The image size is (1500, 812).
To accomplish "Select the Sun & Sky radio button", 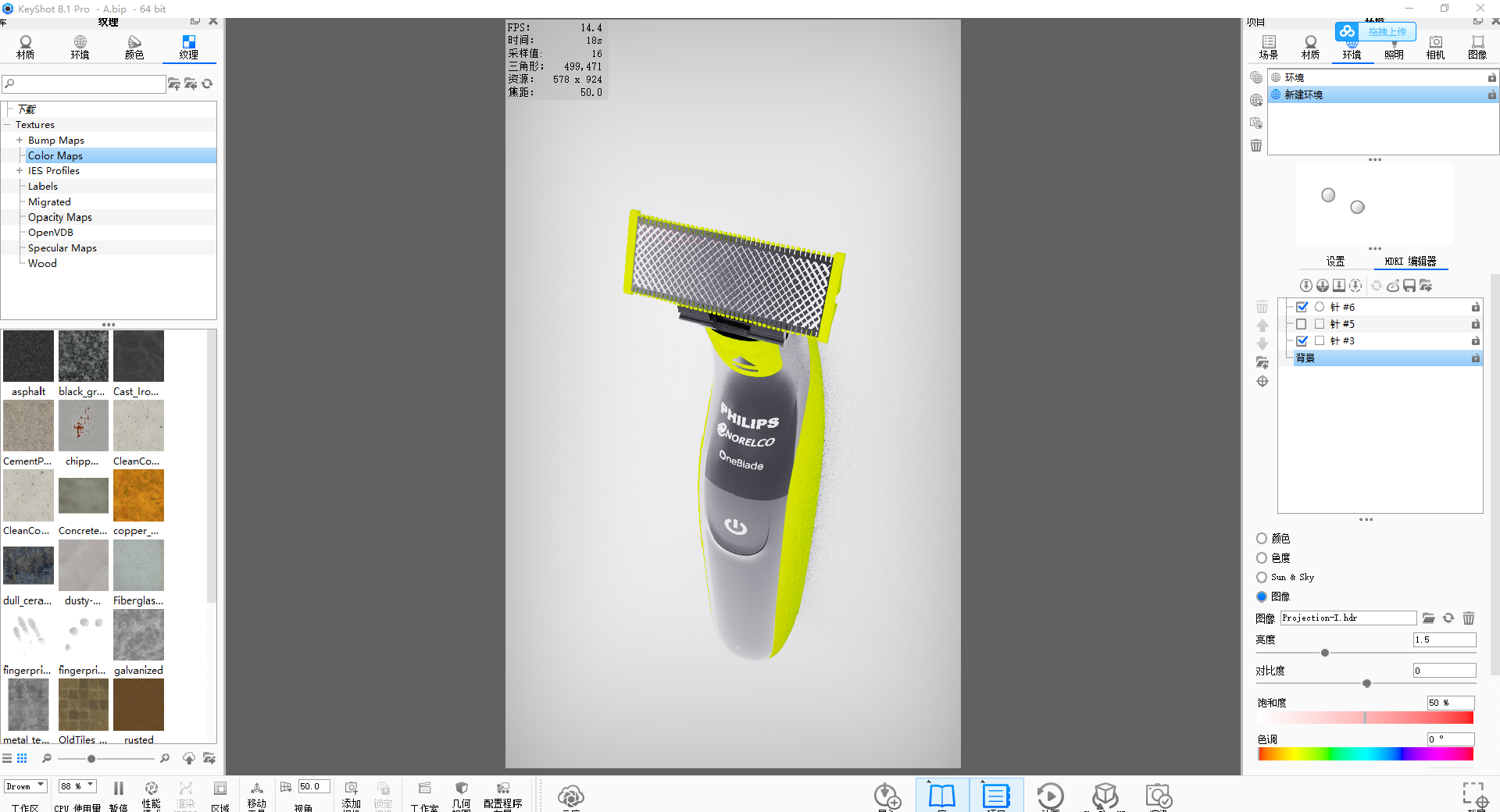I will coord(1262,577).
